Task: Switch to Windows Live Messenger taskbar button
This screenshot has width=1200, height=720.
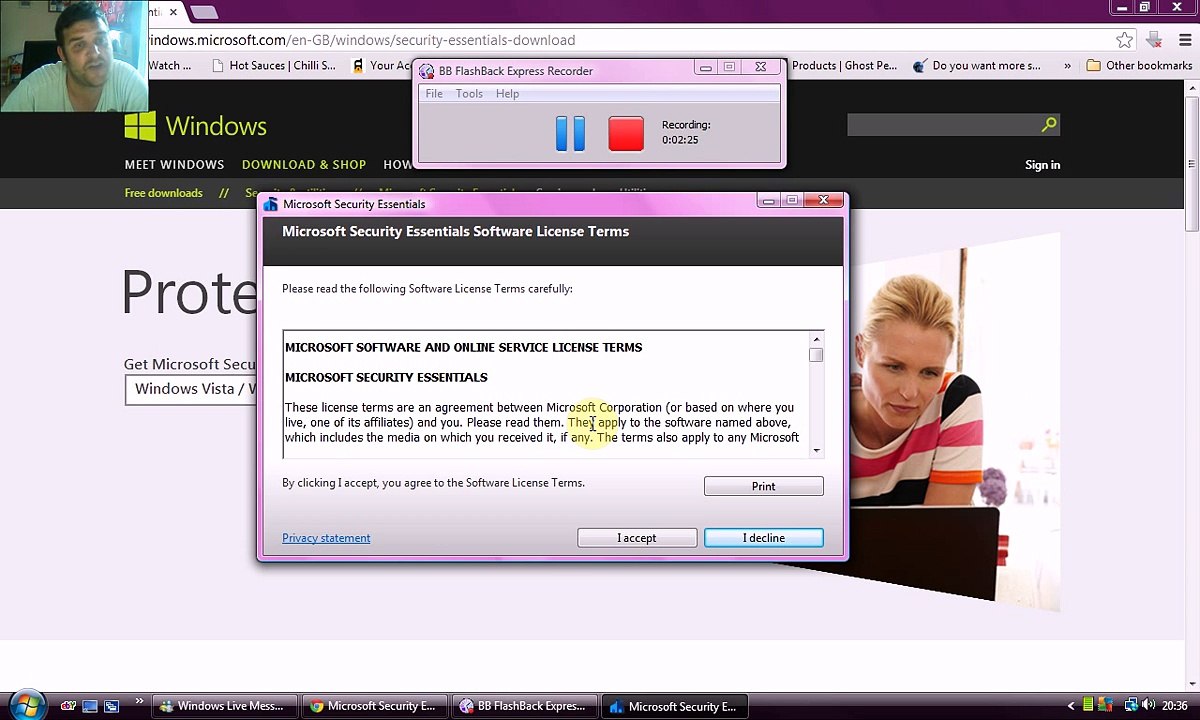Action: pyautogui.click(x=225, y=706)
